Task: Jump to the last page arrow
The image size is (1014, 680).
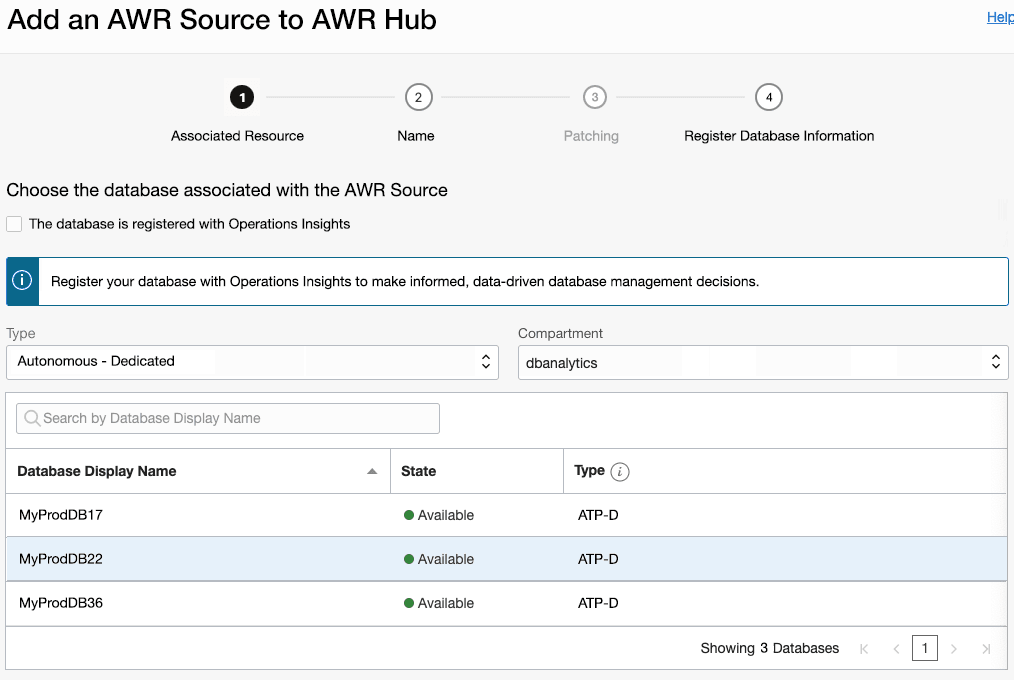Action: [986, 649]
